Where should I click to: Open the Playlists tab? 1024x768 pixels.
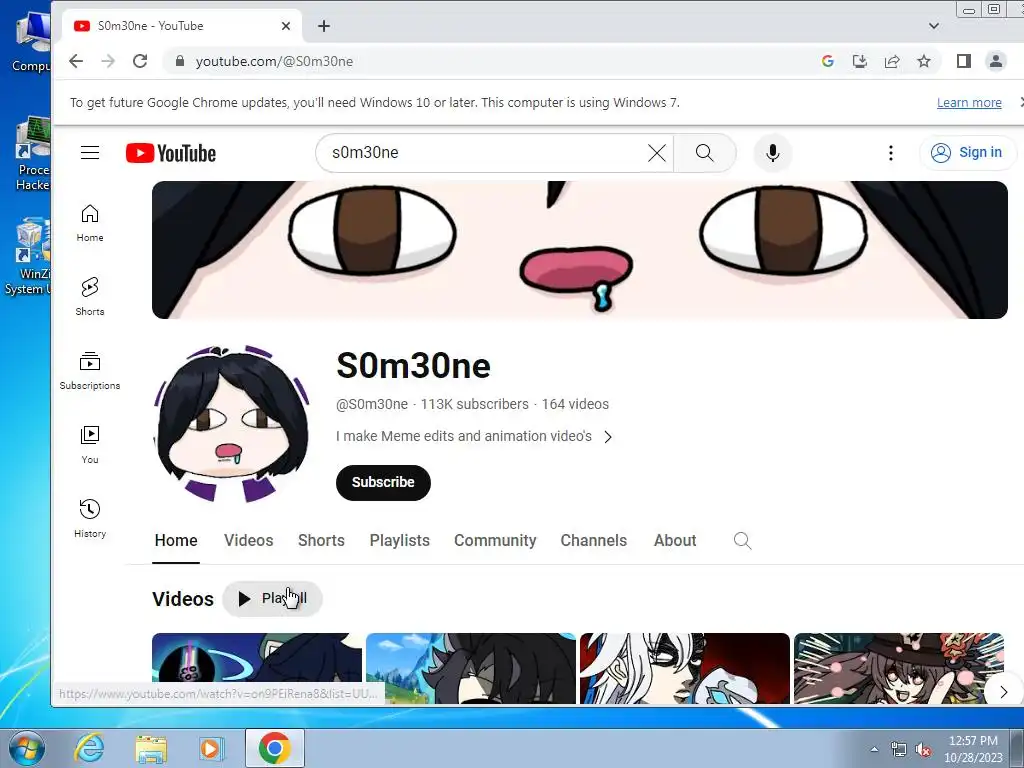click(400, 541)
